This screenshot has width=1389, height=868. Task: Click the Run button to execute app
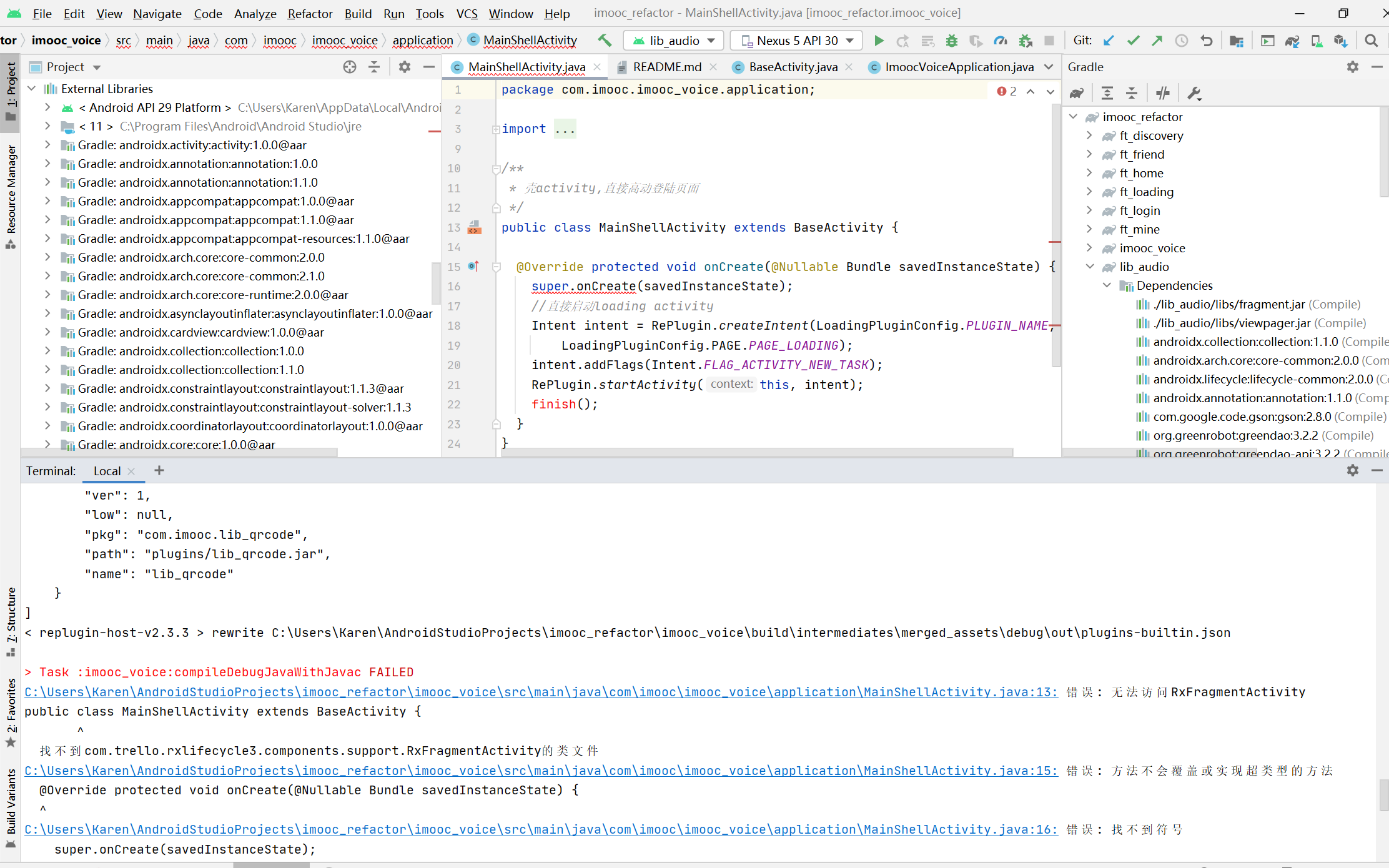(x=879, y=40)
